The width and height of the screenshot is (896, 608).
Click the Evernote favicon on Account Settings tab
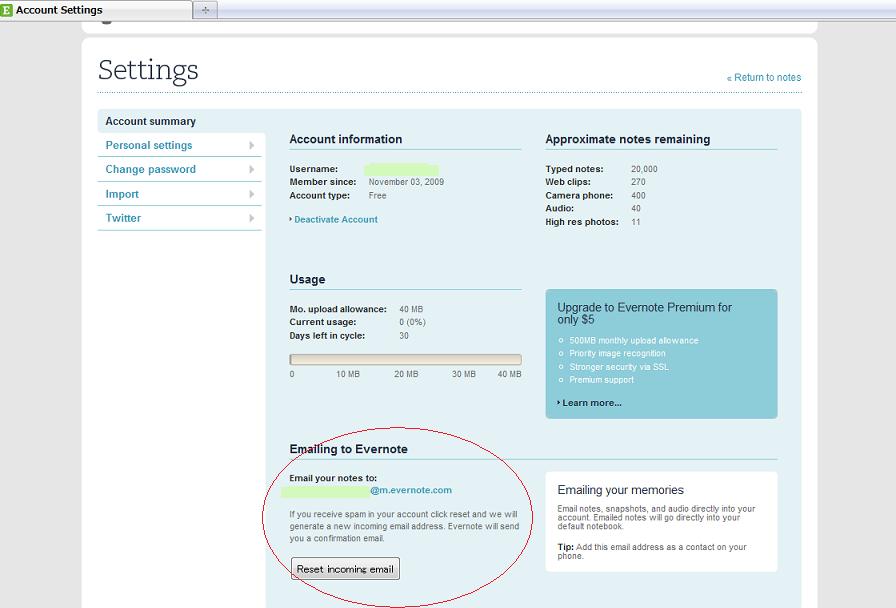tap(6, 10)
